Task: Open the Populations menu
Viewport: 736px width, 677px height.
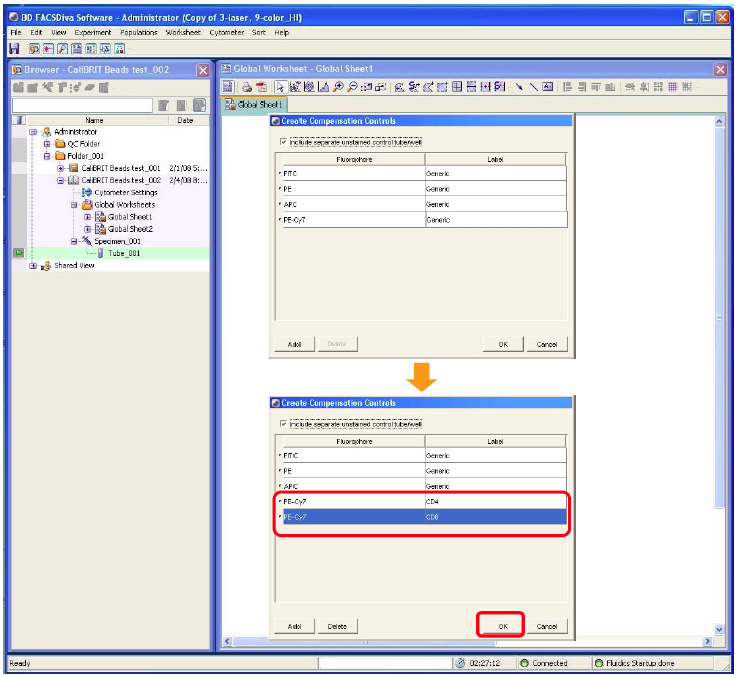Action: [x=138, y=32]
